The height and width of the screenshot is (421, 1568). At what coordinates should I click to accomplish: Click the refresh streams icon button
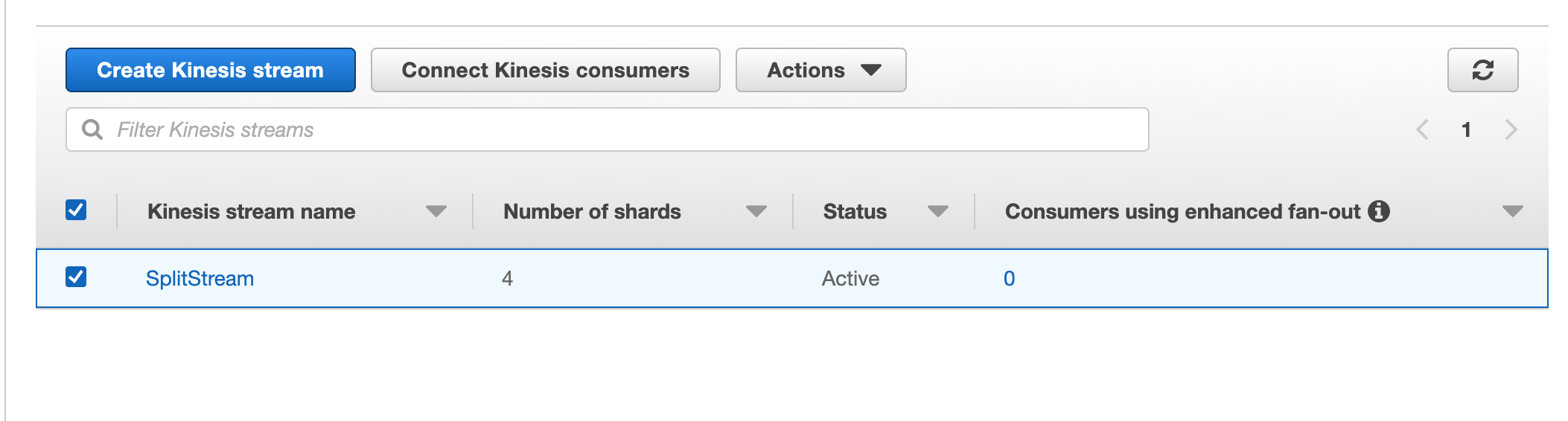[x=1482, y=70]
